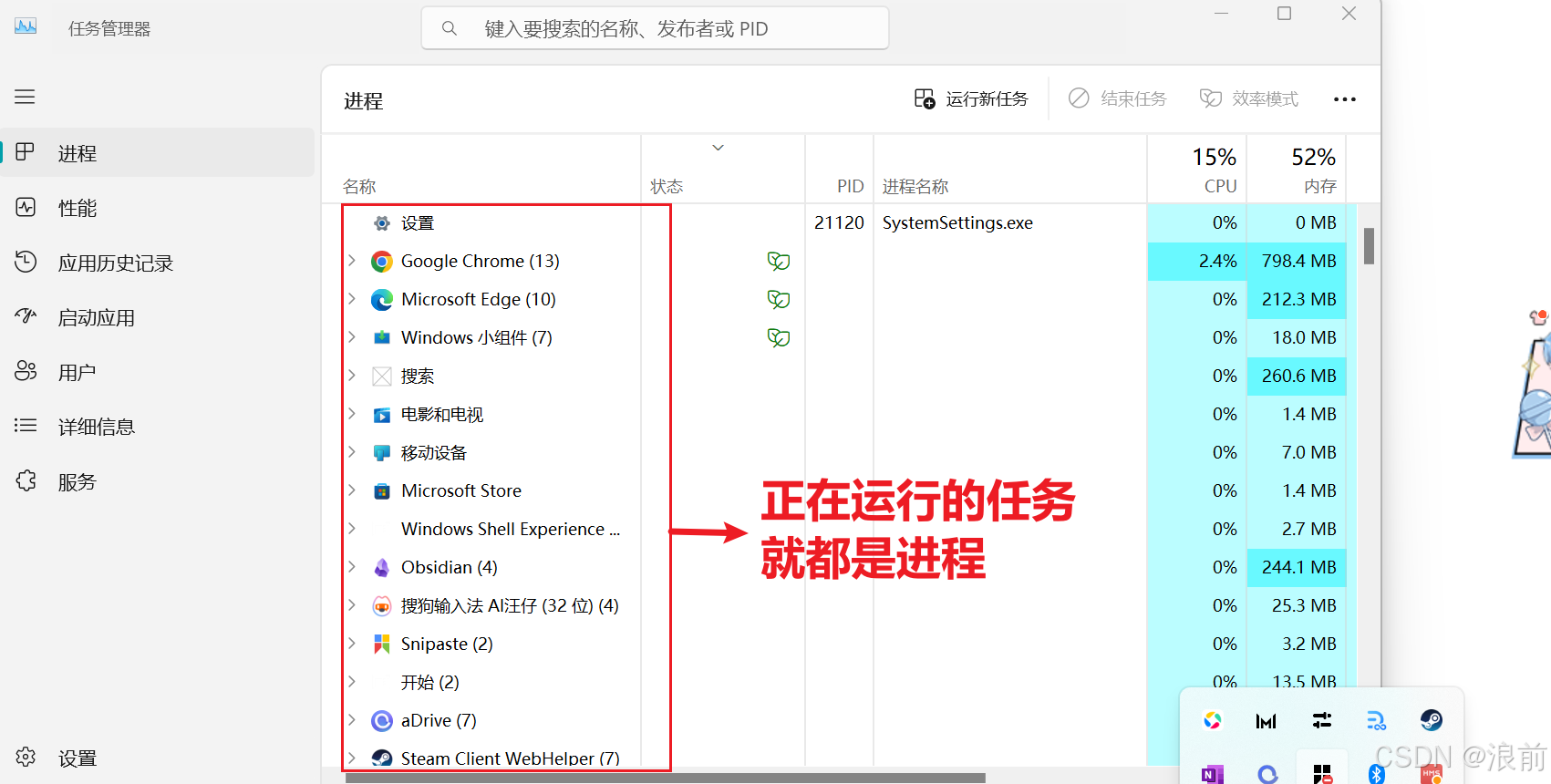Expand the Windows 小组件 (7) group
This screenshot has height=784, width=1551.
[x=352, y=337]
